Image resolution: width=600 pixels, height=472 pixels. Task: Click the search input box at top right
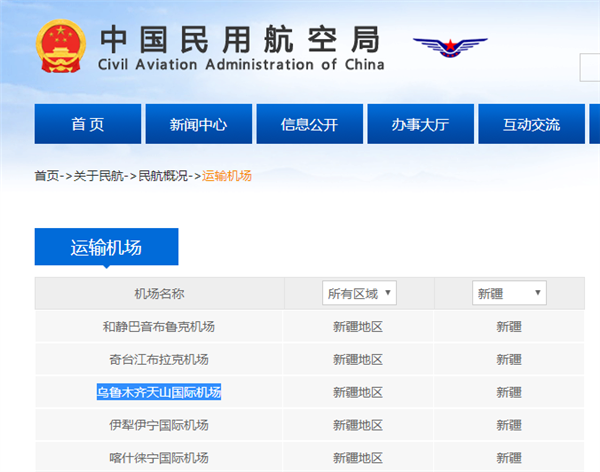(x=590, y=68)
